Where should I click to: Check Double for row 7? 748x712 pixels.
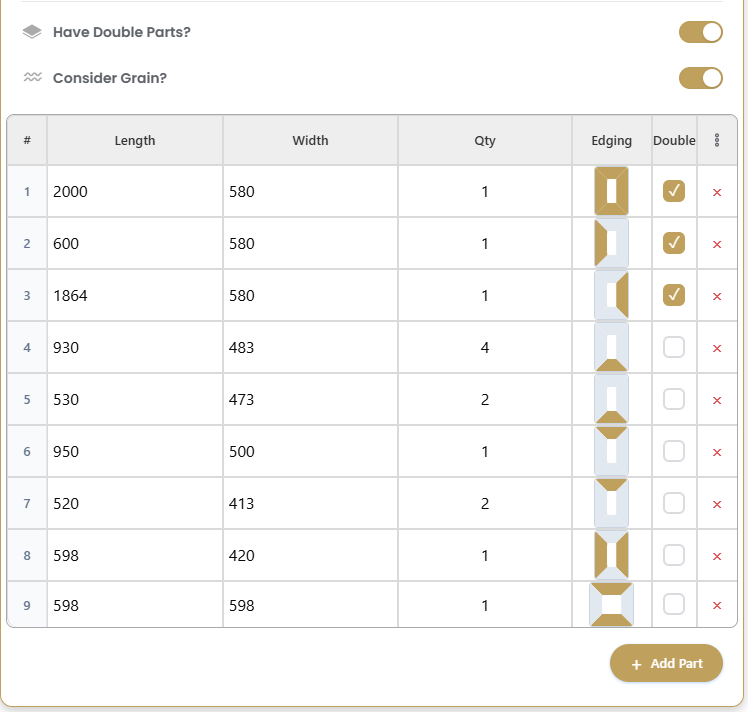674,503
